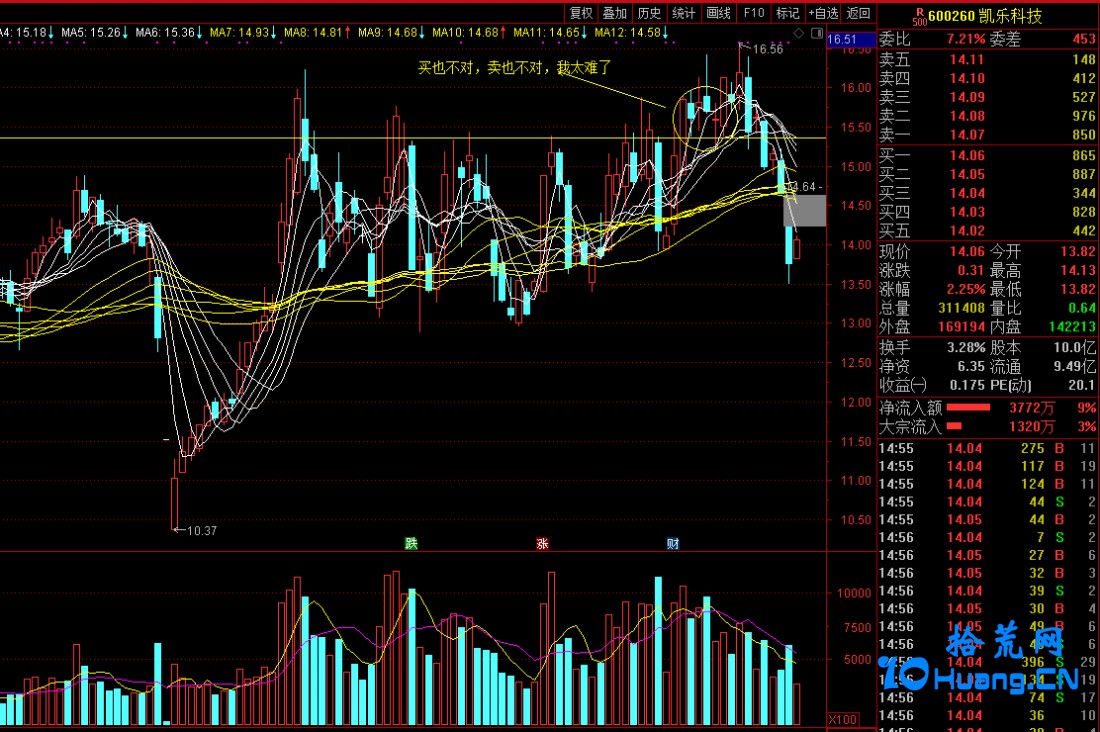Click the 流通 9.49亿 value

(1075, 366)
